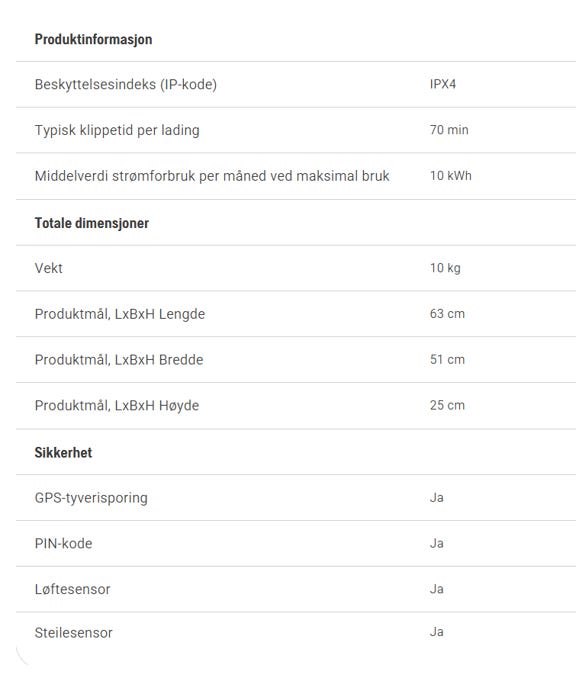Select the GPS-tyverisporing row label
Image resolution: width=576 pixels, height=678 pixels.
pyautogui.click(x=91, y=498)
